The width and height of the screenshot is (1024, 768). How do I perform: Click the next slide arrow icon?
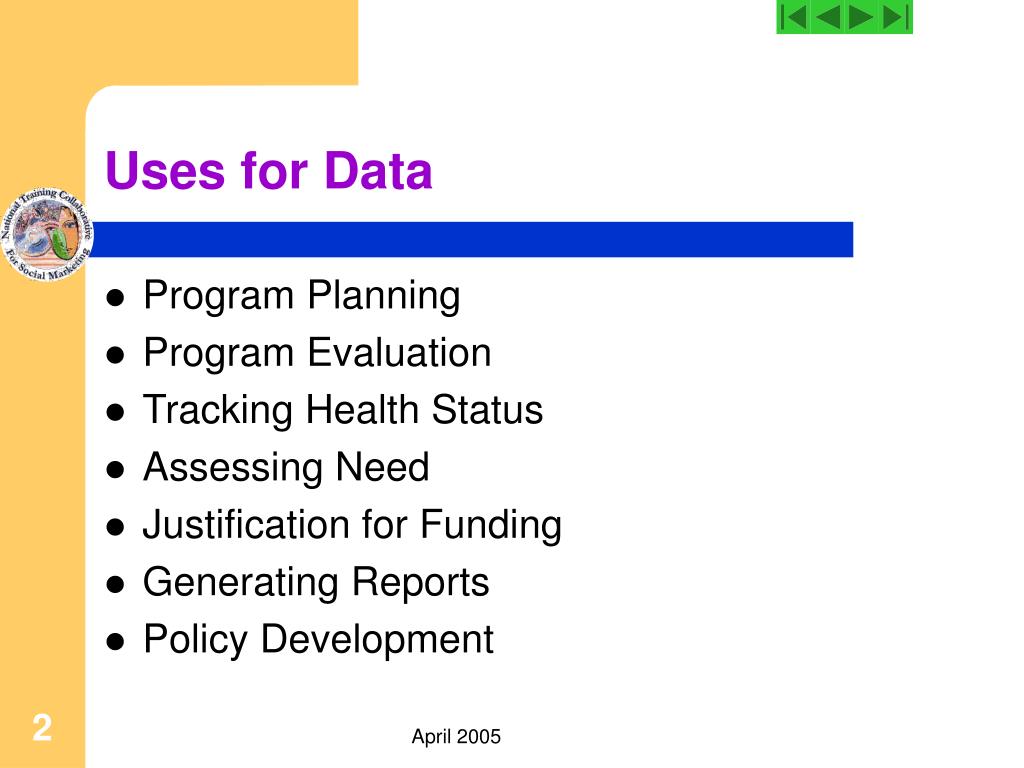click(x=861, y=17)
